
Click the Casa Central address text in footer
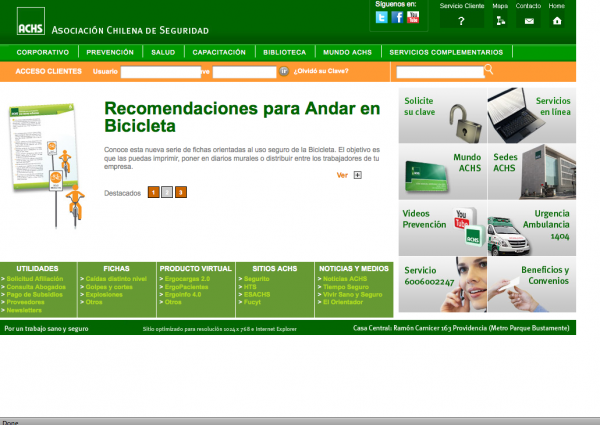(461, 328)
